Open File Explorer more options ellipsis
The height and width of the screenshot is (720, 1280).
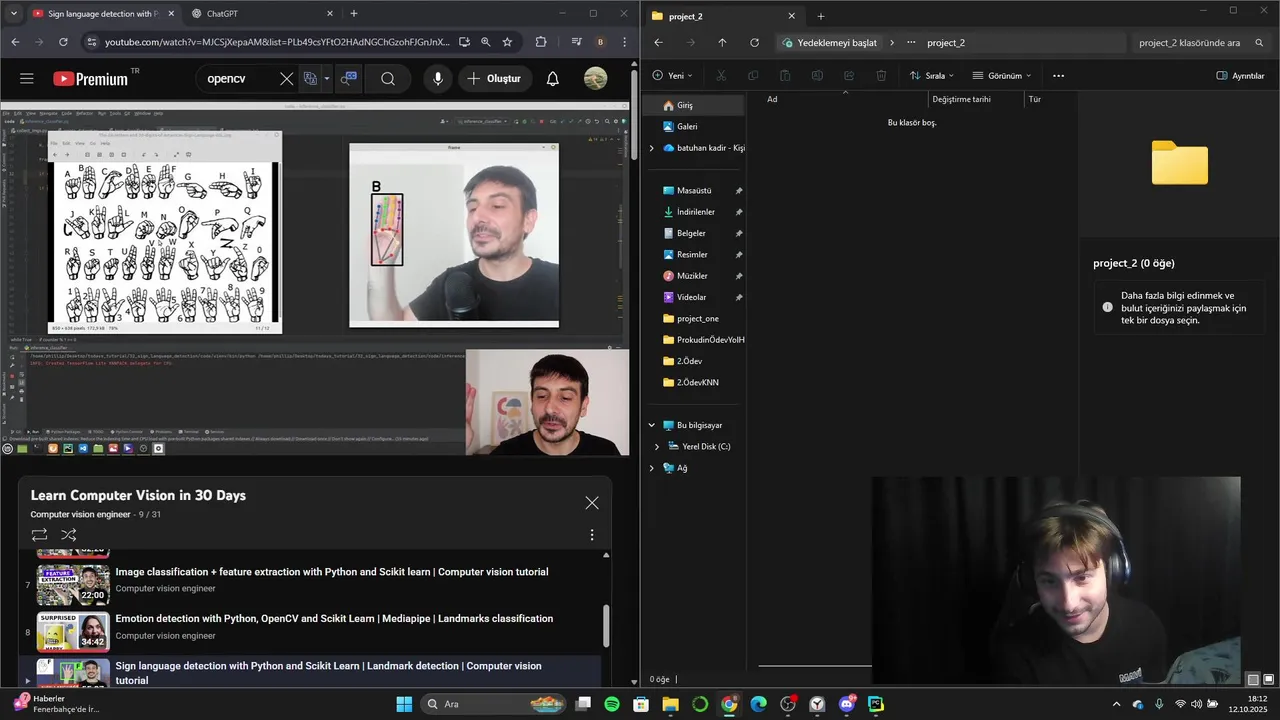pos(1058,76)
